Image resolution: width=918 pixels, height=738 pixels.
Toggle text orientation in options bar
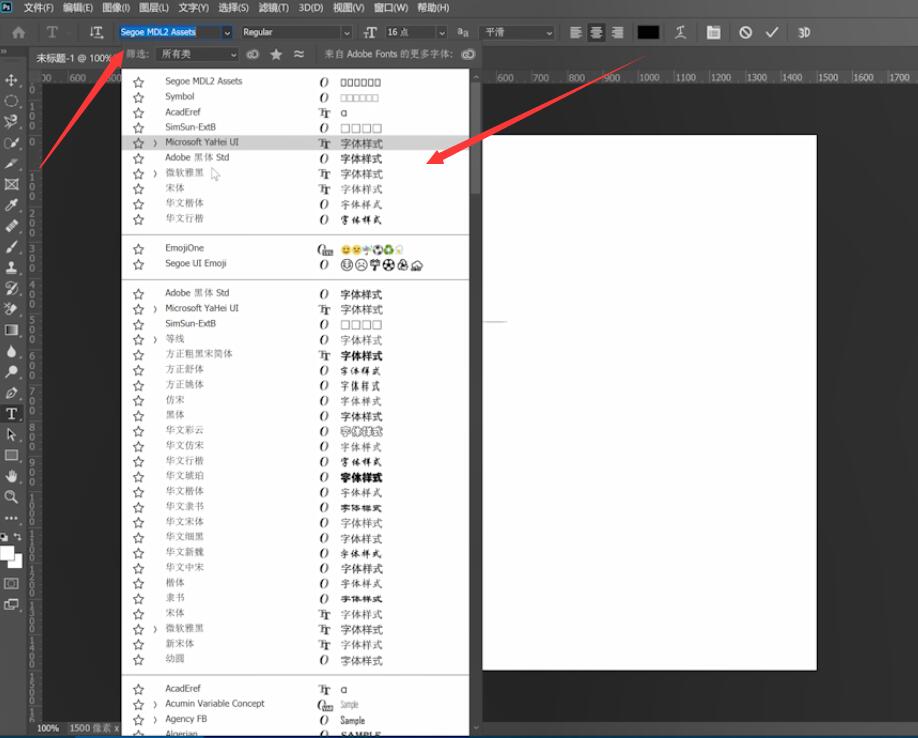pyautogui.click(x=96, y=32)
